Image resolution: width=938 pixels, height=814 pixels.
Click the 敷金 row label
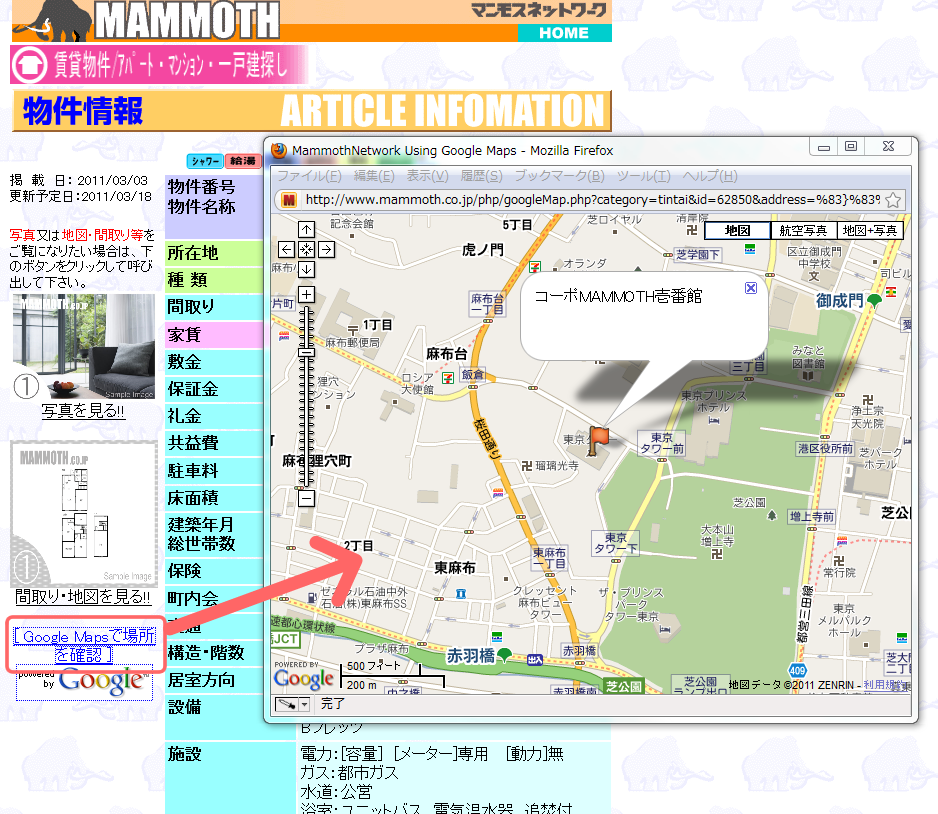(x=214, y=362)
